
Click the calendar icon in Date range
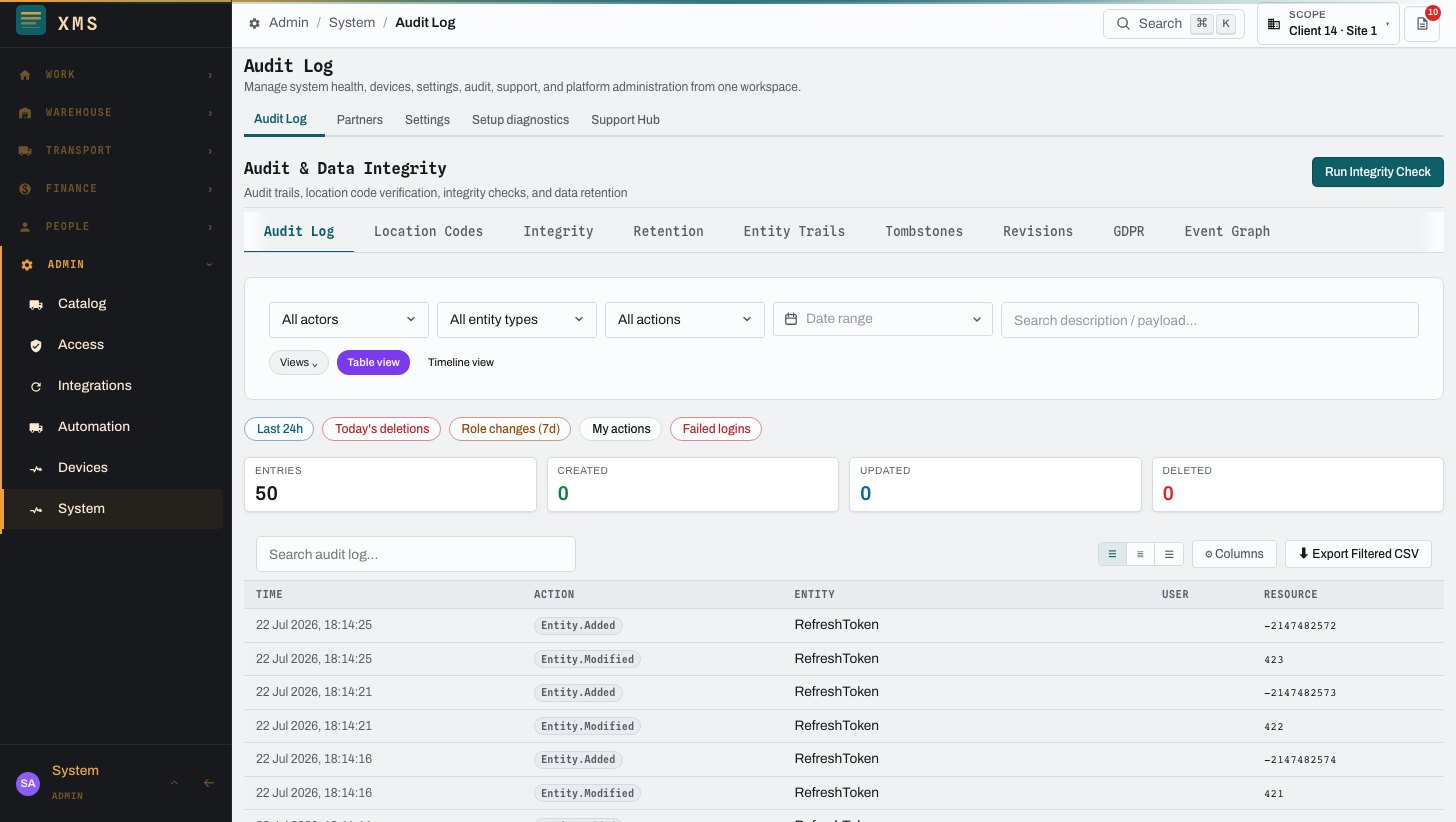coord(791,319)
